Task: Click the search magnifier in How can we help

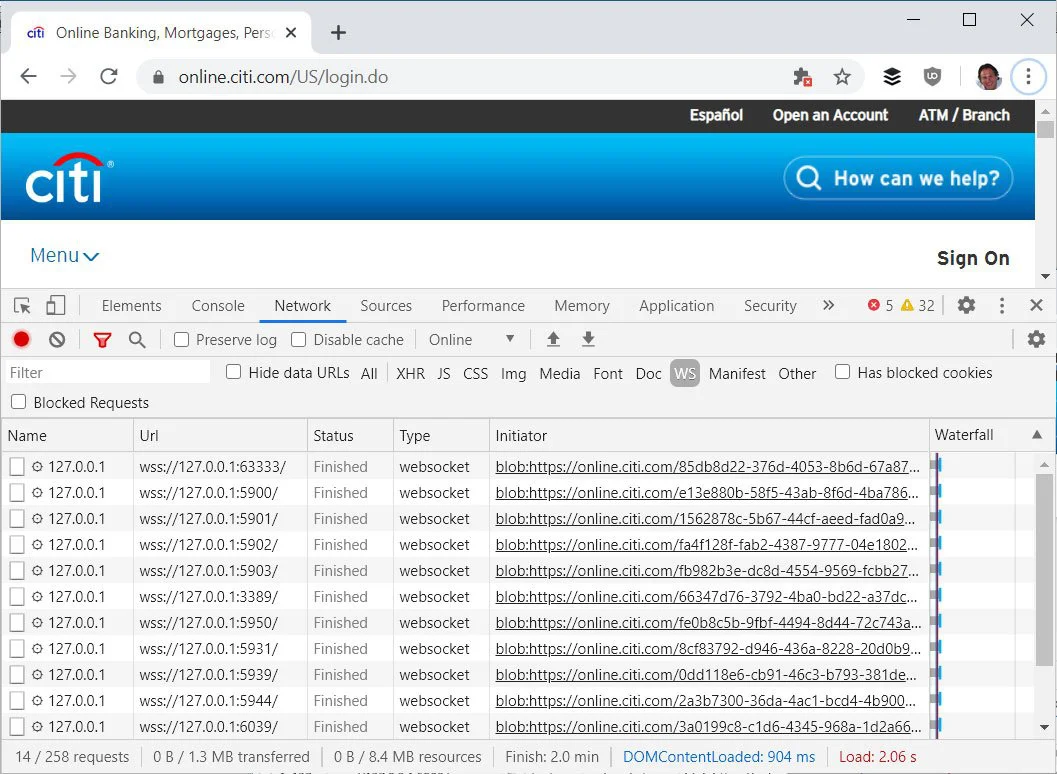Action: click(808, 178)
